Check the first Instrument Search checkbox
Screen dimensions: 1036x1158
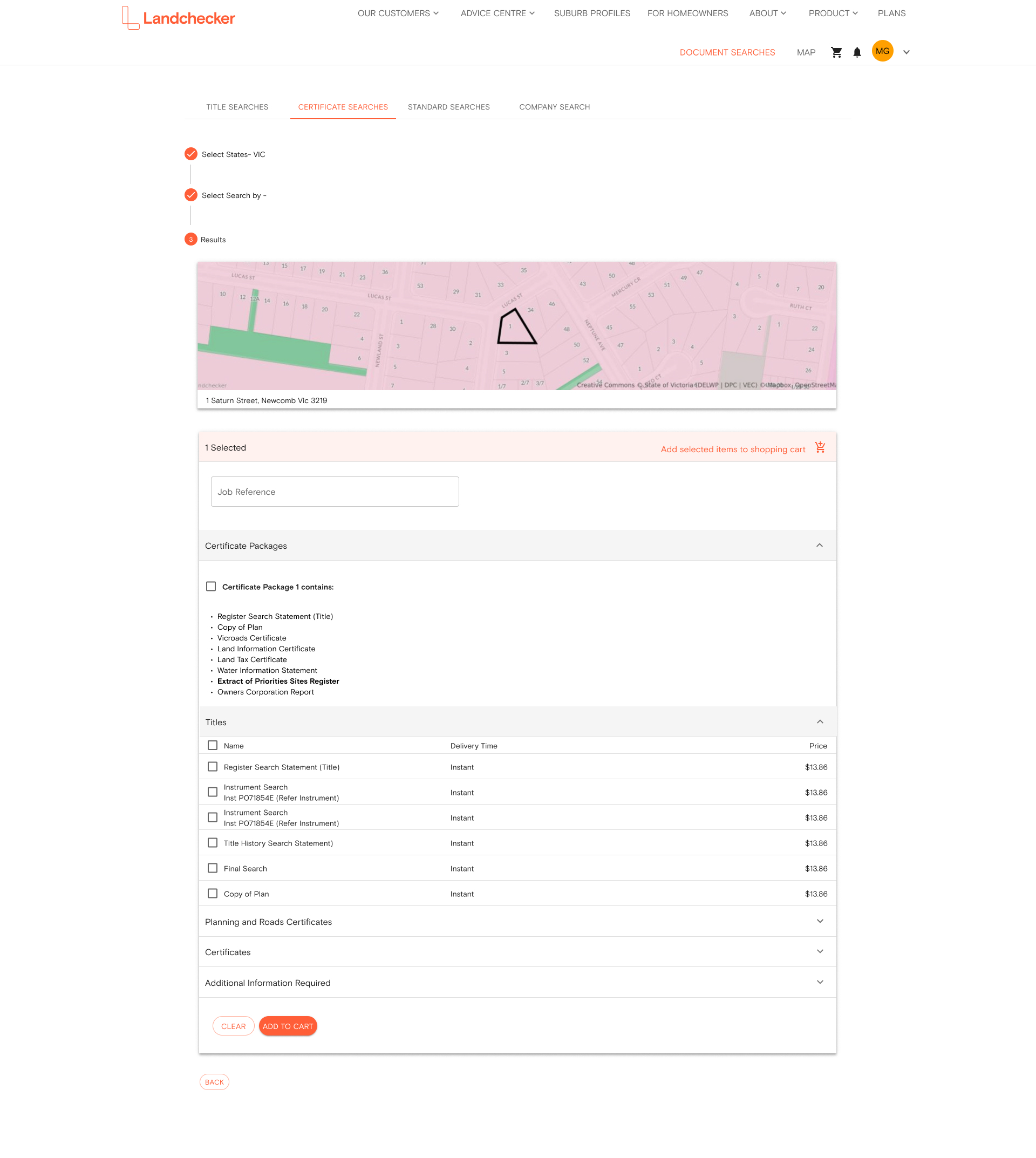tap(213, 793)
